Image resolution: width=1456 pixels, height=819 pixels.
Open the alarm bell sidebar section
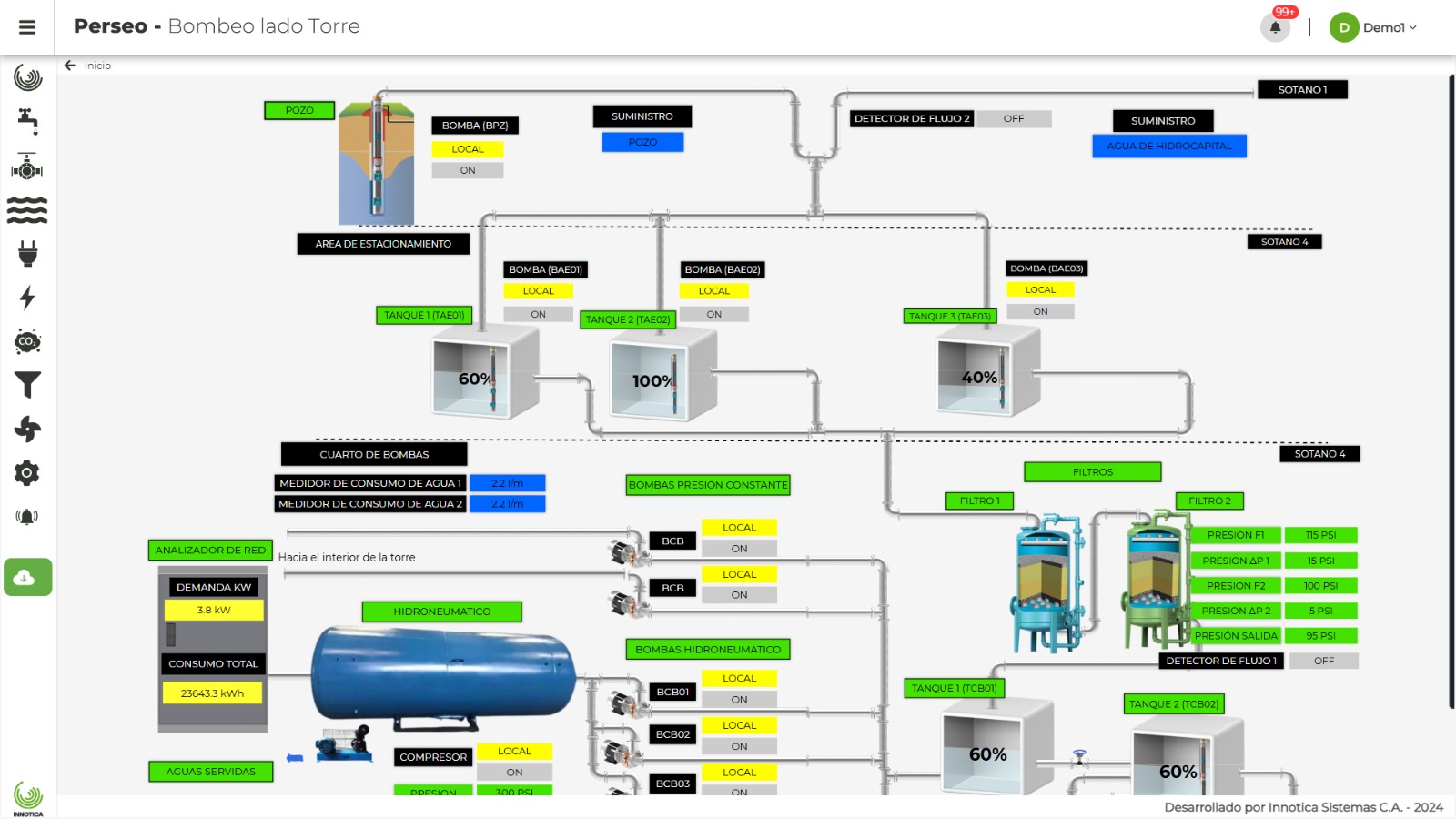point(27,517)
